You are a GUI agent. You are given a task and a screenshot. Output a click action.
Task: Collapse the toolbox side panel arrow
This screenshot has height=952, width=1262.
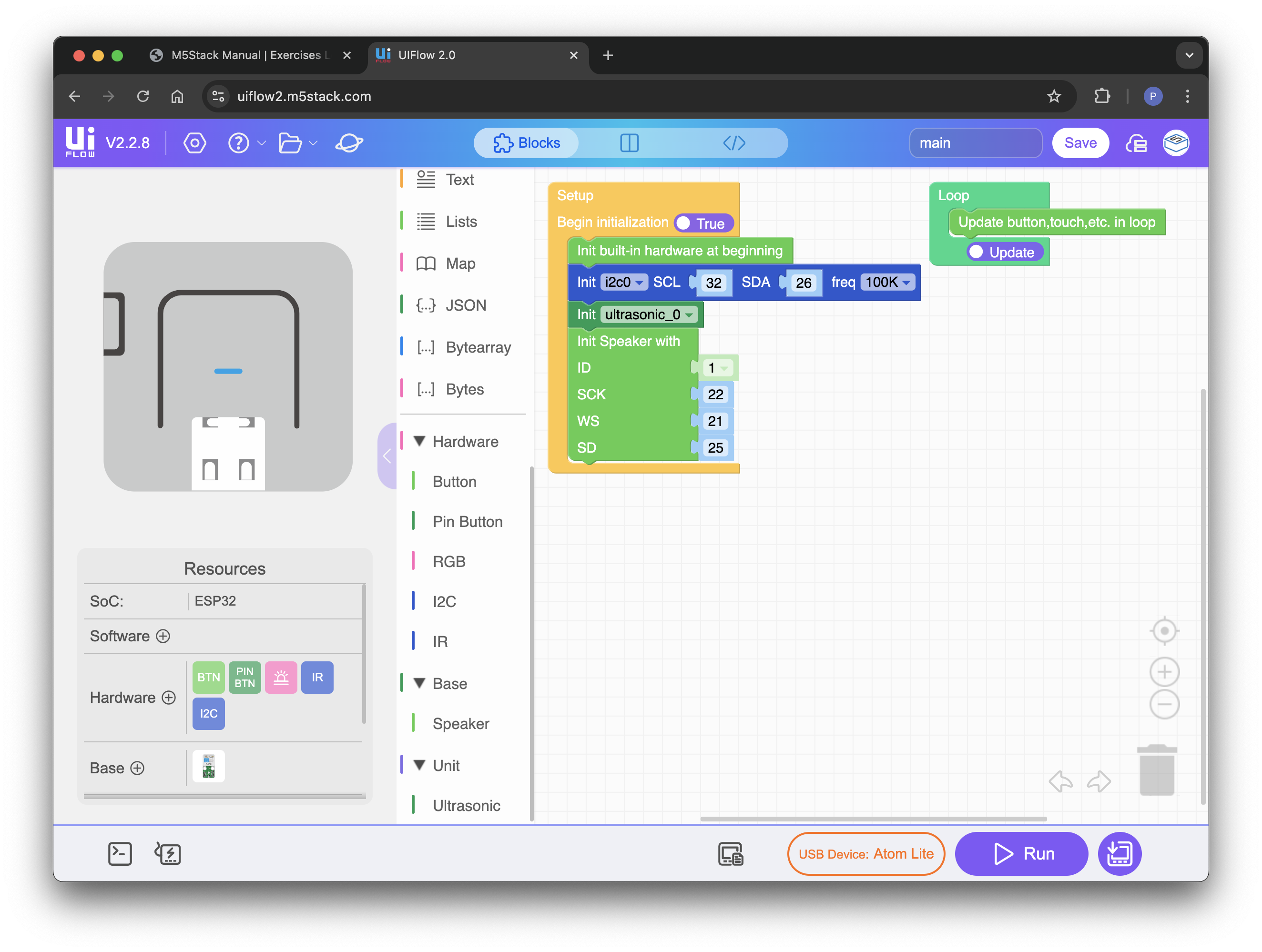click(x=387, y=456)
